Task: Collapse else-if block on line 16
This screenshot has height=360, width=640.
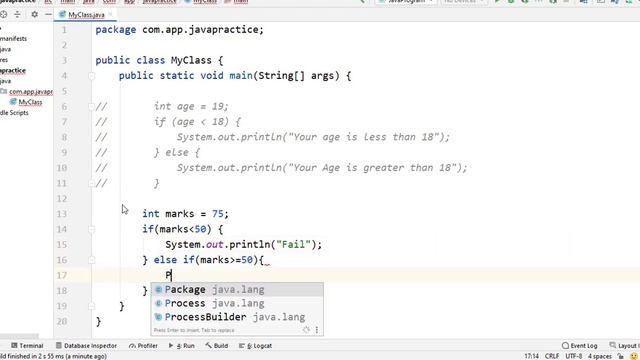Action: coord(91,260)
